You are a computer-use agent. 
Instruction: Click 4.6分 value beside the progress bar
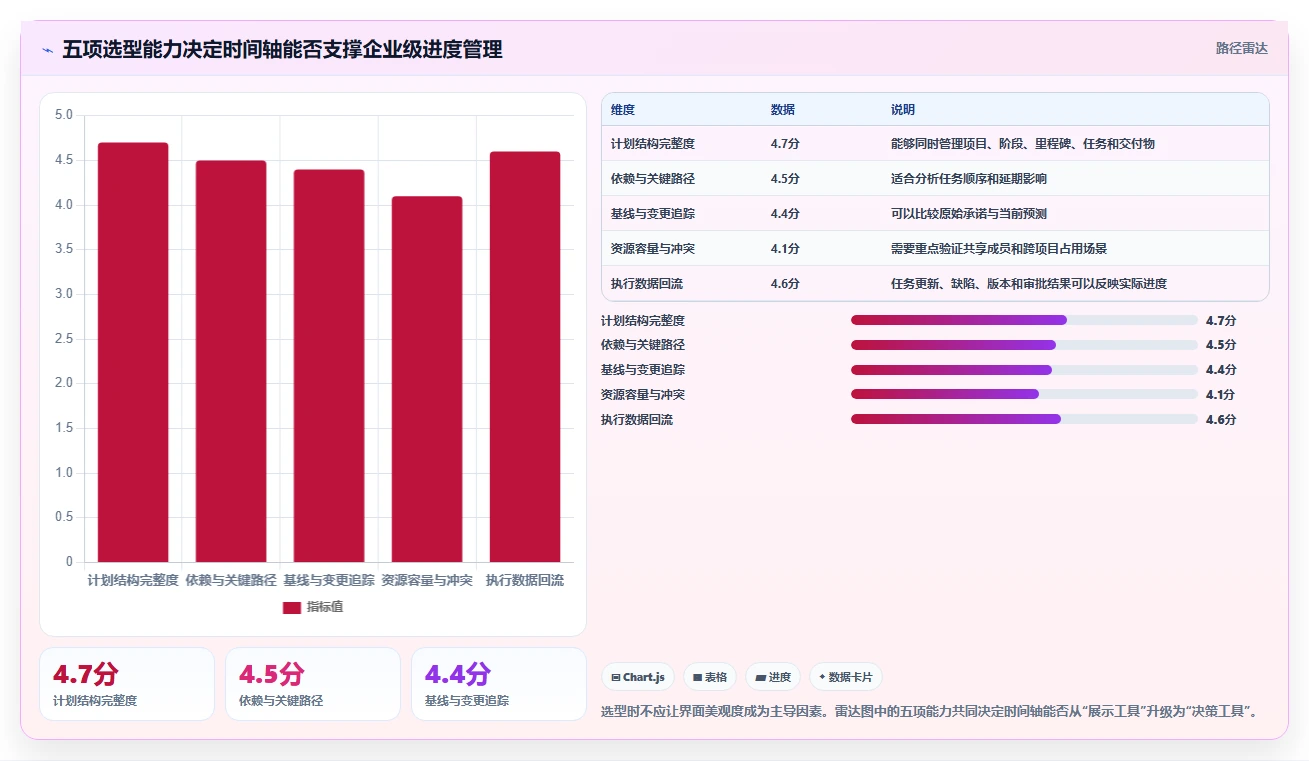pos(1221,420)
